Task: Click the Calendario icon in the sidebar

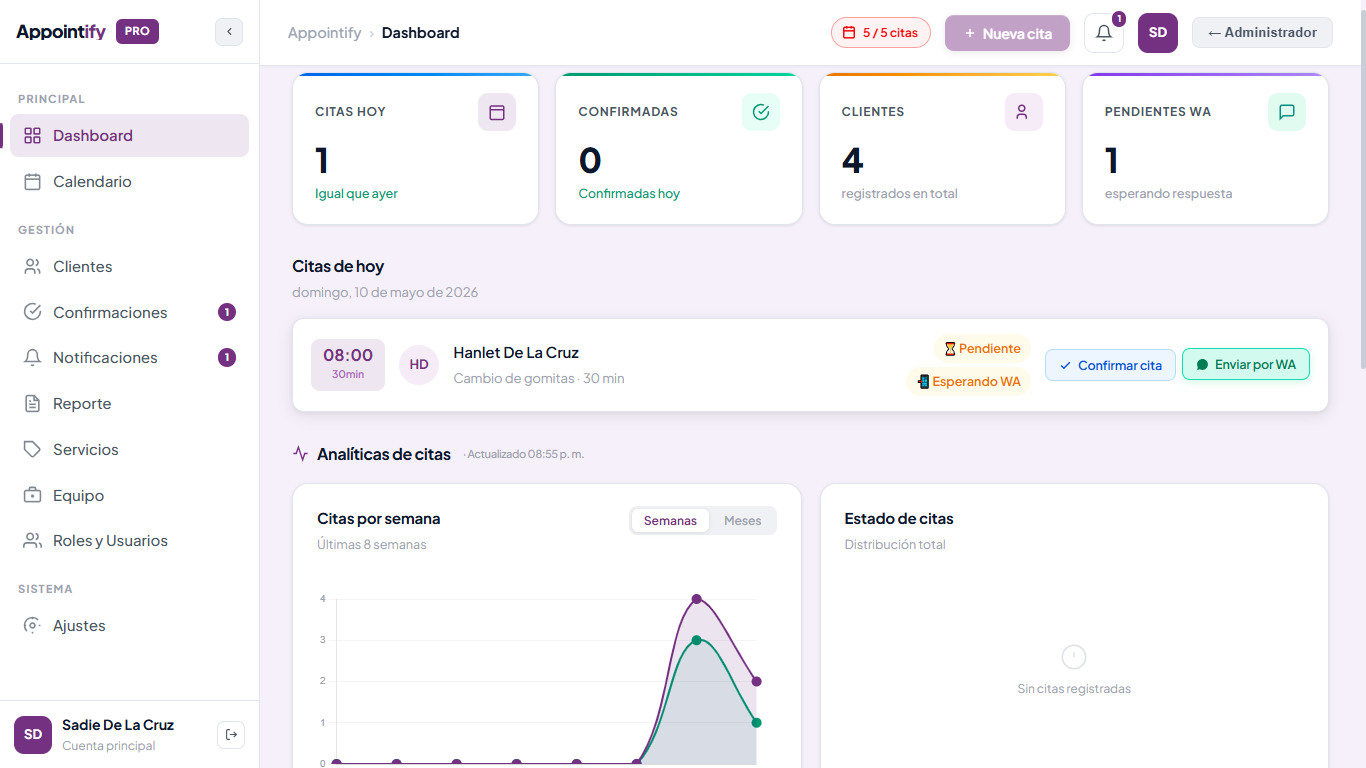Action: coord(33,182)
